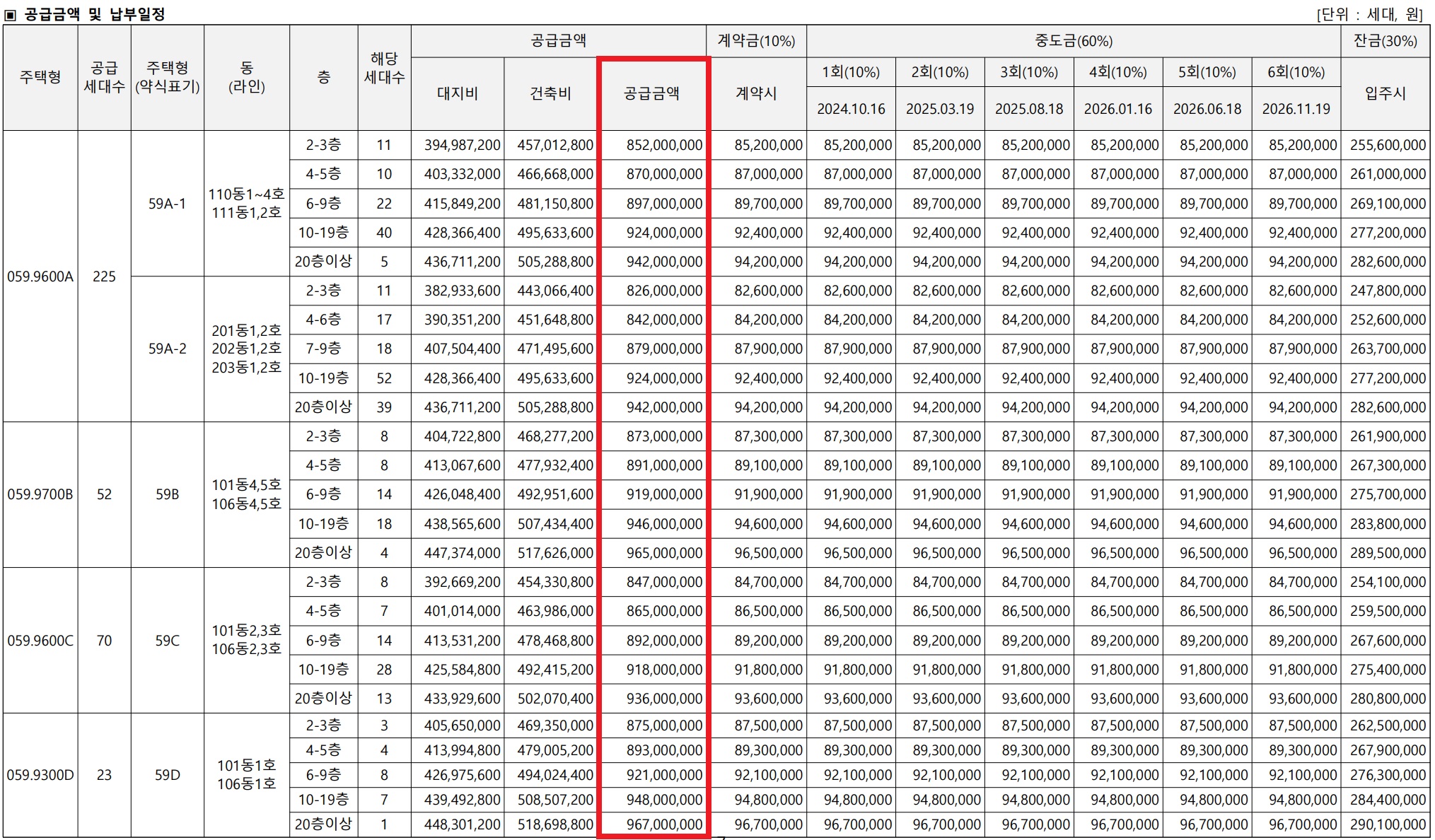The height and width of the screenshot is (840, 1435).
Task: Select the 대지비 column header
Action: 458,93
